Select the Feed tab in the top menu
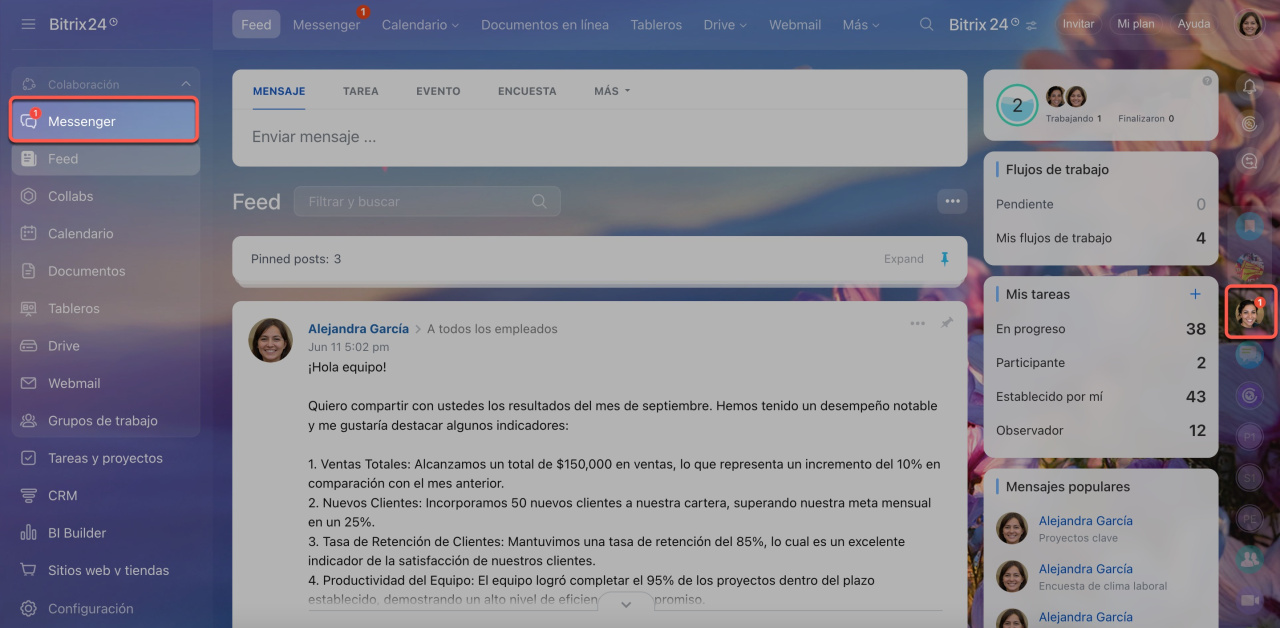Viewport: 1280px width, 628px height. tap(256, 25)
